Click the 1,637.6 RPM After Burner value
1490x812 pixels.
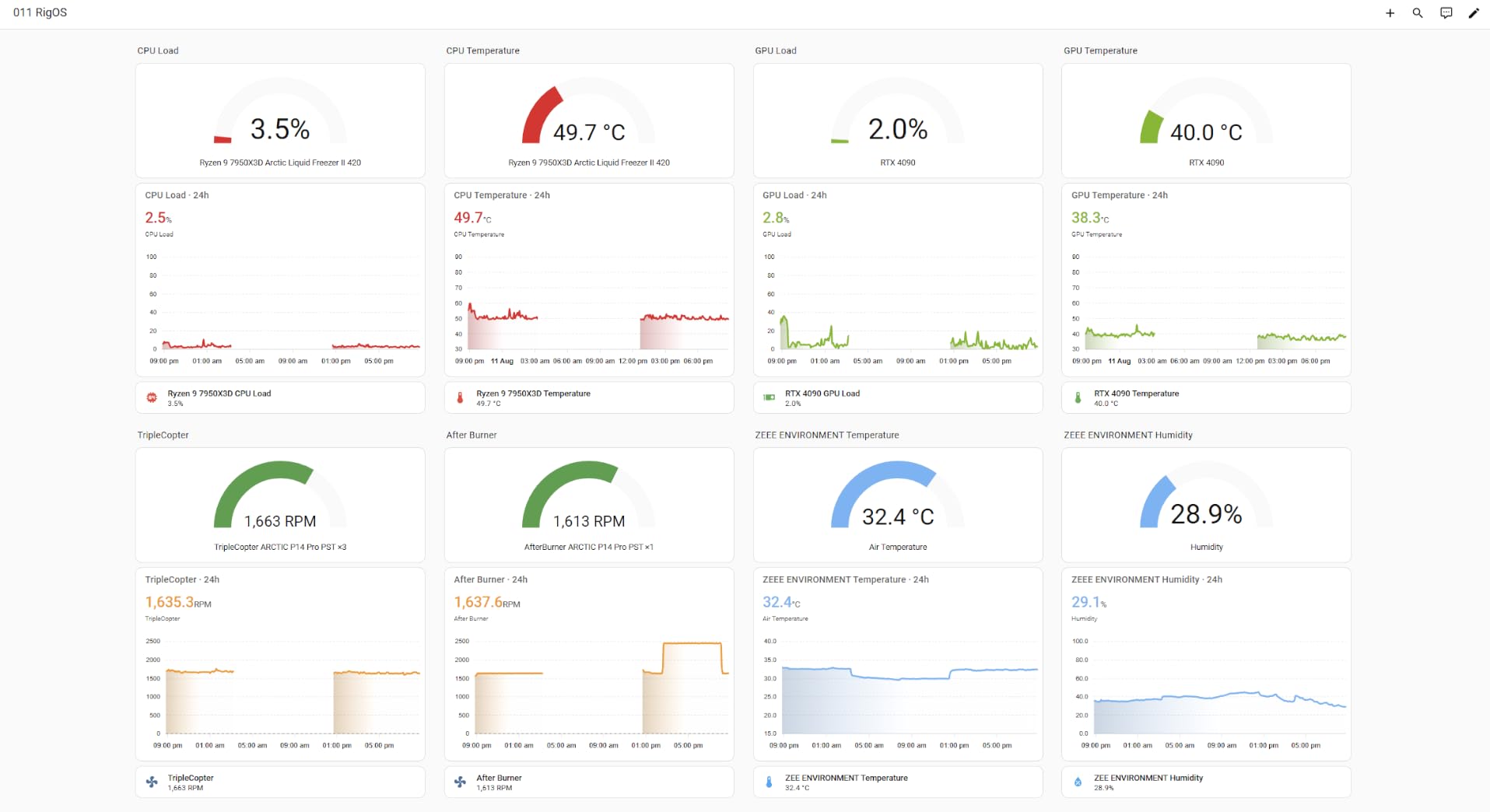(487, 602)
